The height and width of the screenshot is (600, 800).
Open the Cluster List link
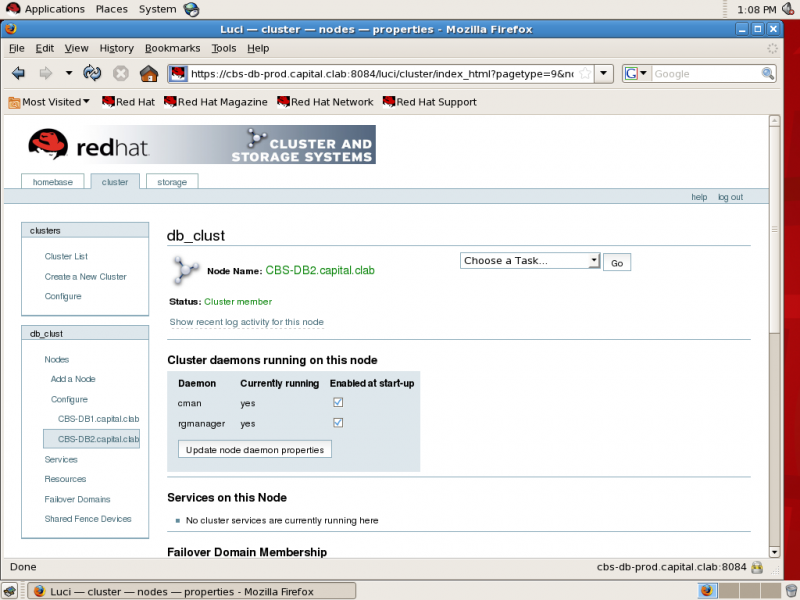click(x=66, y=256)
